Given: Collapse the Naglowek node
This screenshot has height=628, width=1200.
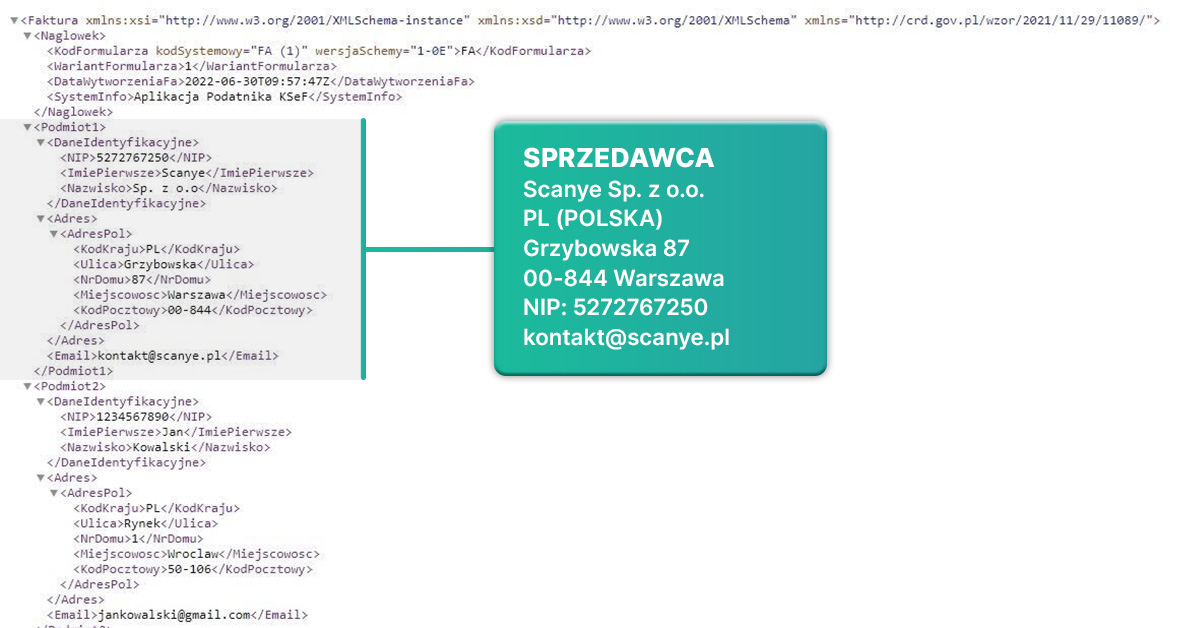Looking at the screenshot, I should [x=27, y=35].
